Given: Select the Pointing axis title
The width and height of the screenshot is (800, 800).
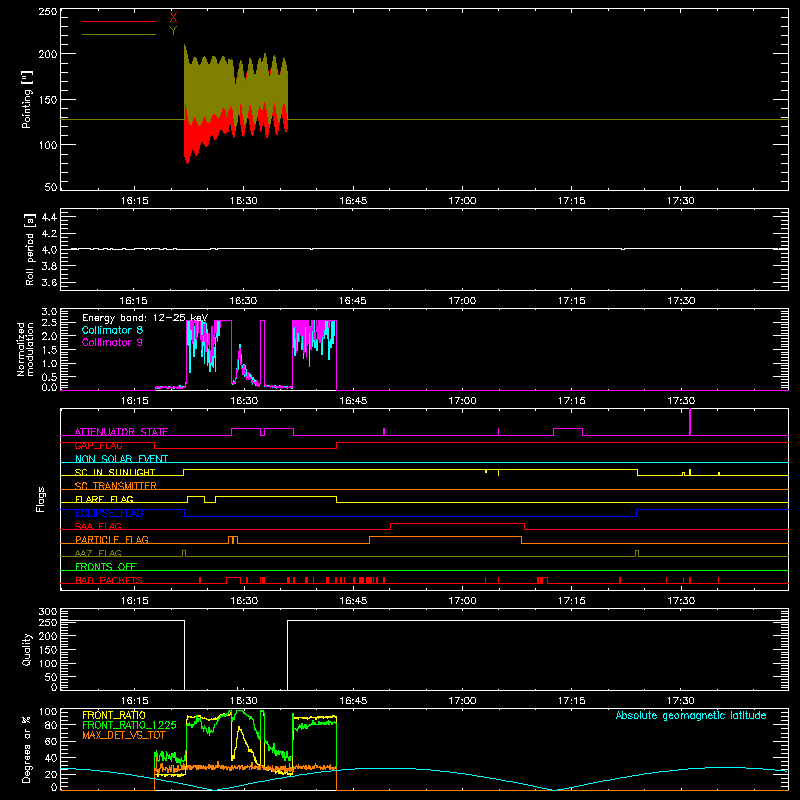Looking at the screenshot, I should coord(27,100).
